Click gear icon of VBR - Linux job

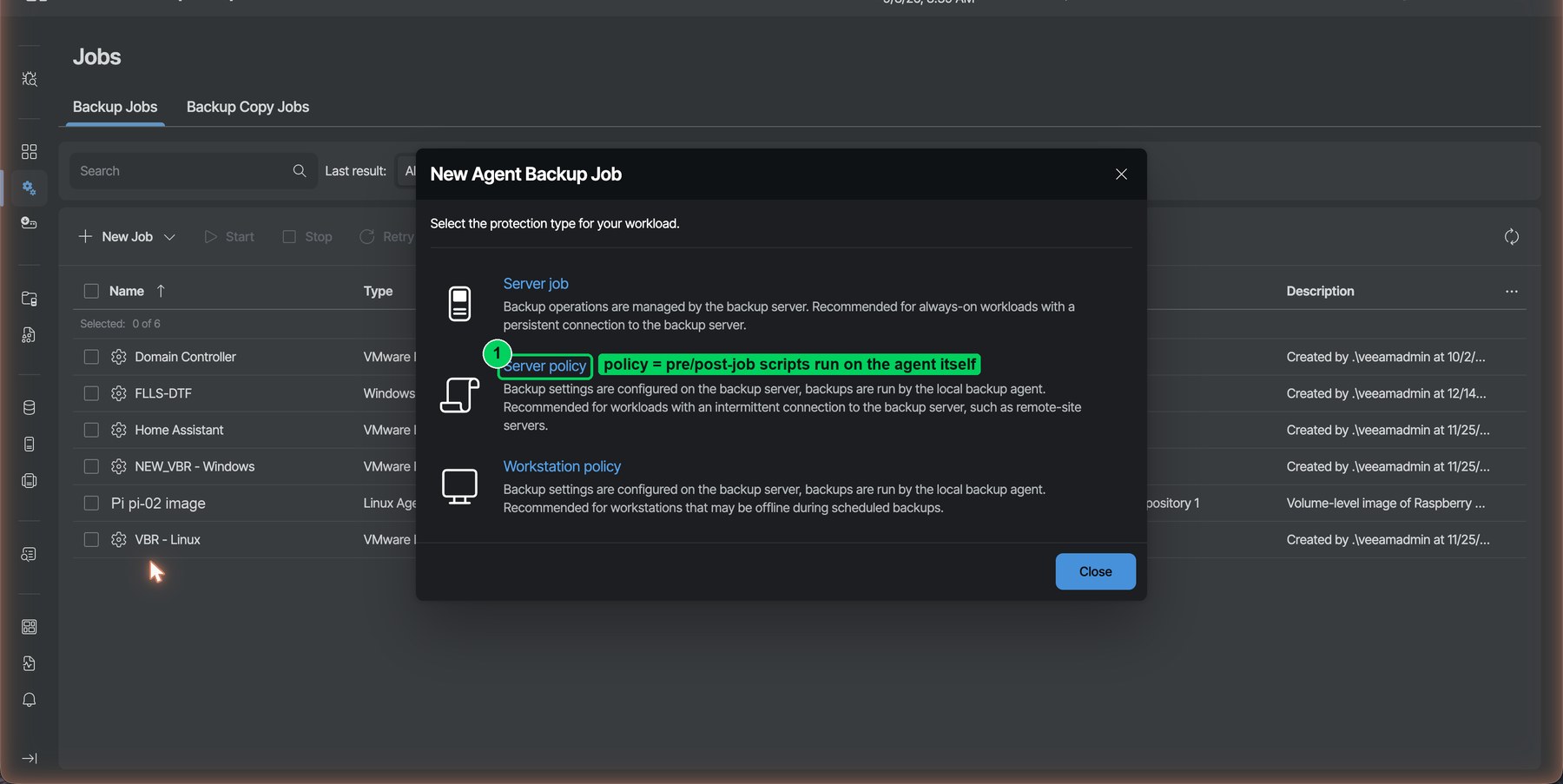119,539
